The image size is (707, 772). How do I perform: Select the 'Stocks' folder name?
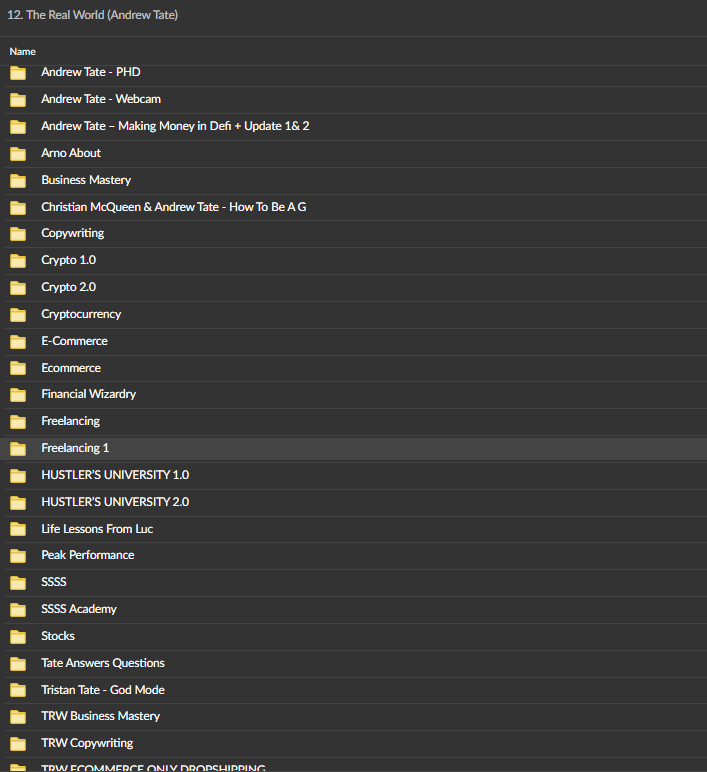pyautogui.click(x=58, y=636)
